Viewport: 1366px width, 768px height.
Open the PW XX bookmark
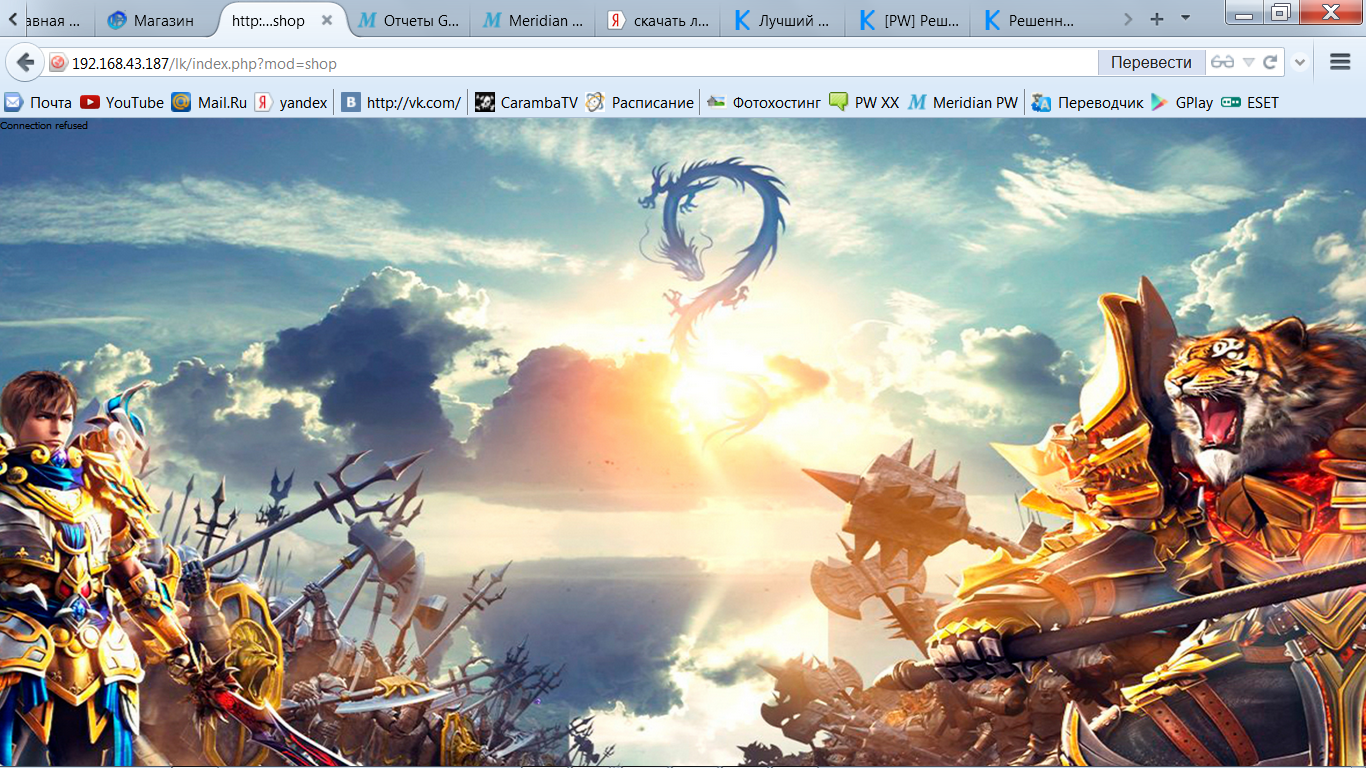864,102
